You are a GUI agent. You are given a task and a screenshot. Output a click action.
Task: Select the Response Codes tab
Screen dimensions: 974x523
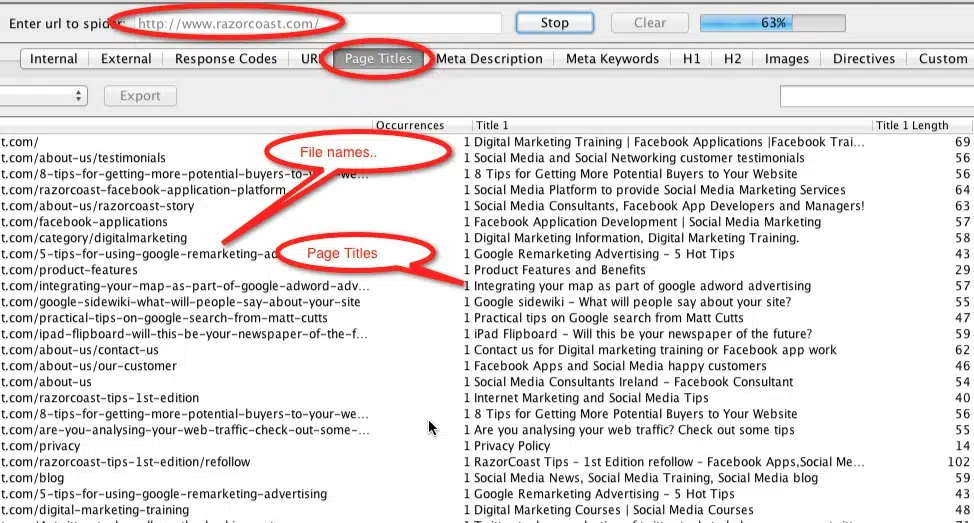pos(225,59)
